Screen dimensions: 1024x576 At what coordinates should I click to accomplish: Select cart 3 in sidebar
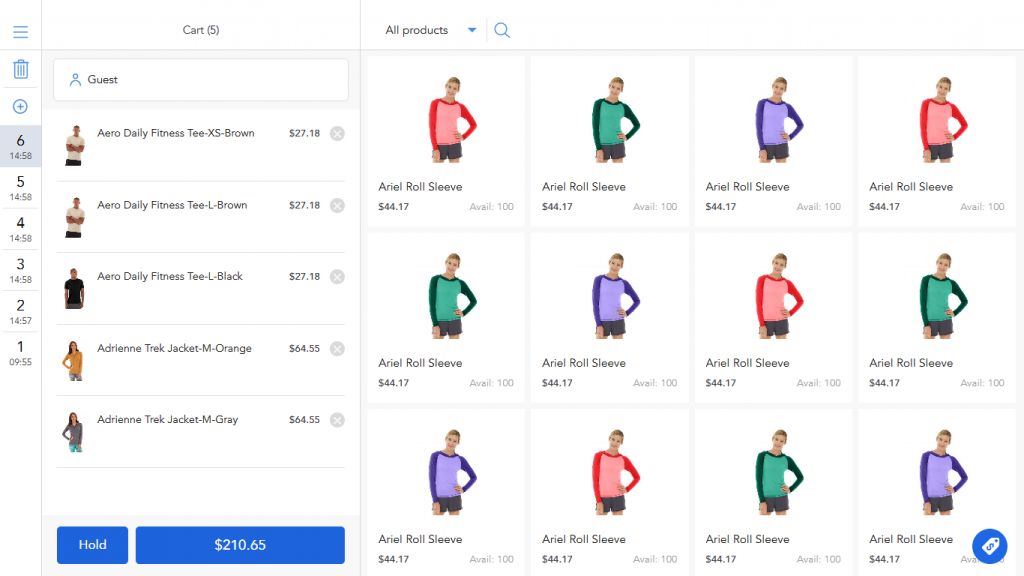20,270
